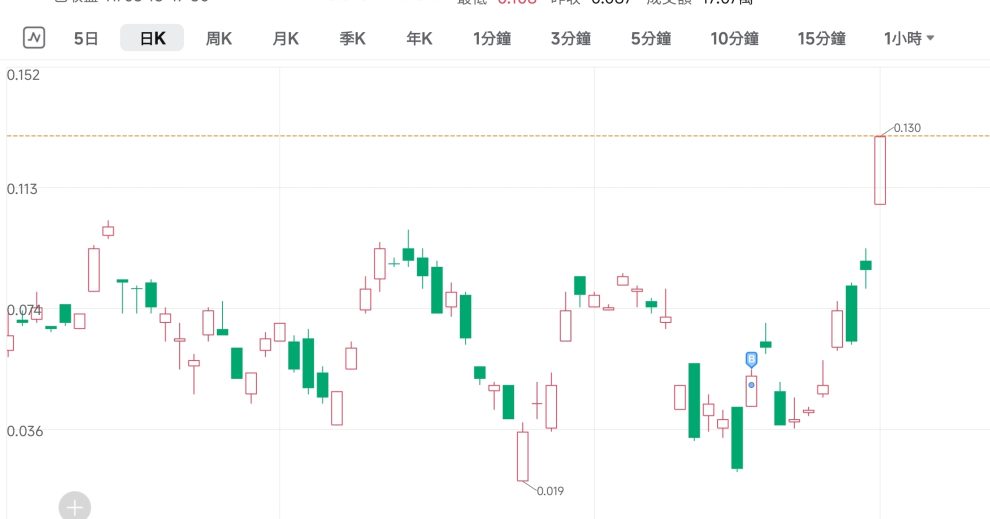Open the 10分鐘 interval chart
This screenshot has width=990, height=519.
(x=734, y=39)
